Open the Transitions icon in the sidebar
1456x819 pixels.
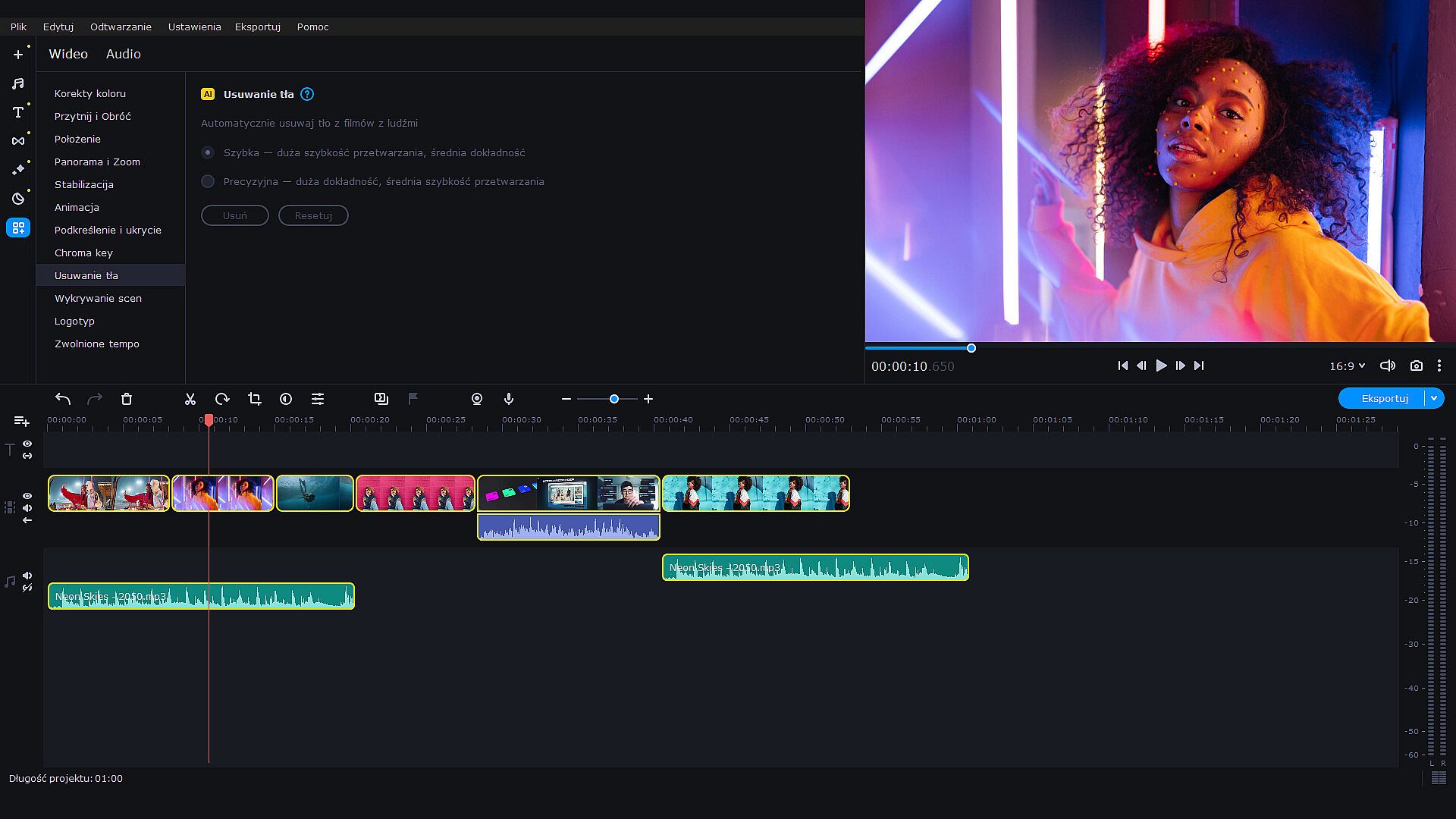(18, 141)
